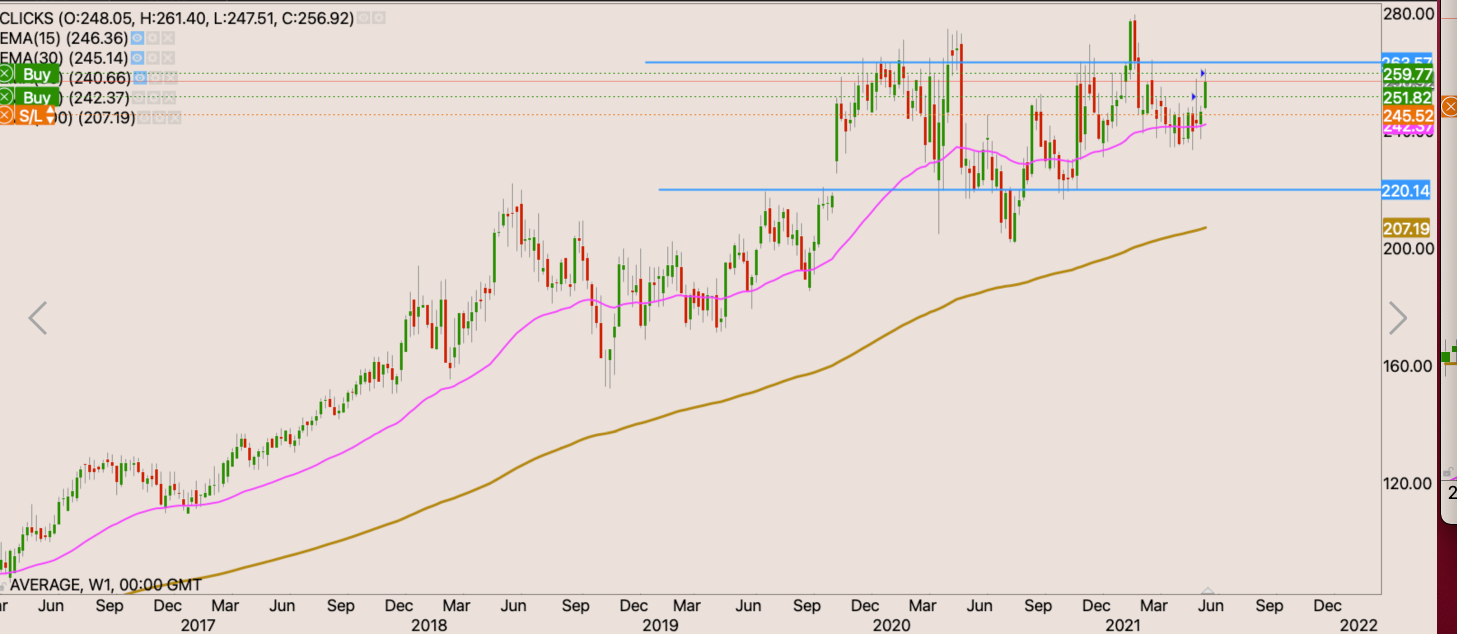Delete the EMA(30) indicator via X
Image resolution: width=1457 pixels, height=634 pixels.
point(167,57)
